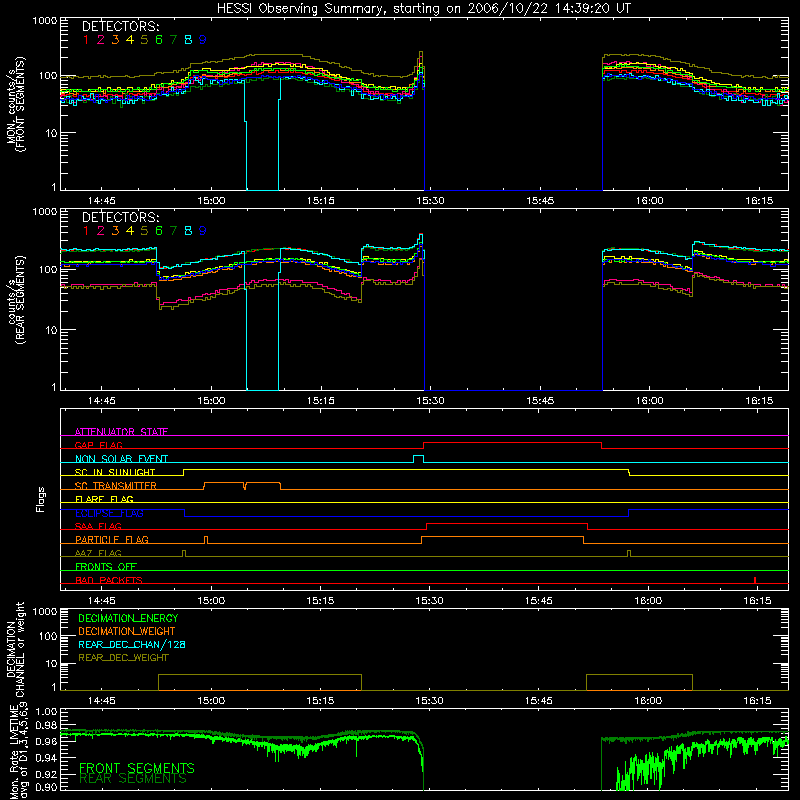Click the short PARTICLE_FLAG pulse near 14:59
The height and width of the screenshot is (800, 800).
(x=206, y=539)
